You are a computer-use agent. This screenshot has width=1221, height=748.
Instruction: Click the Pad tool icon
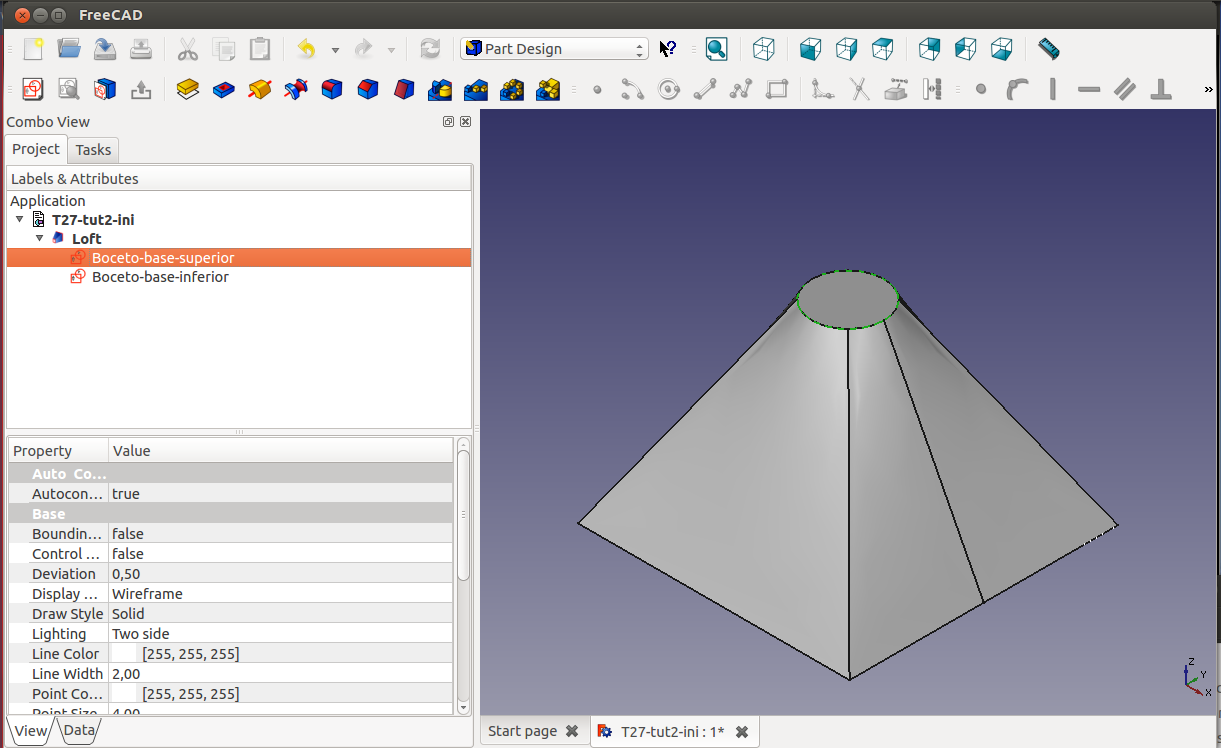(187, 90)
